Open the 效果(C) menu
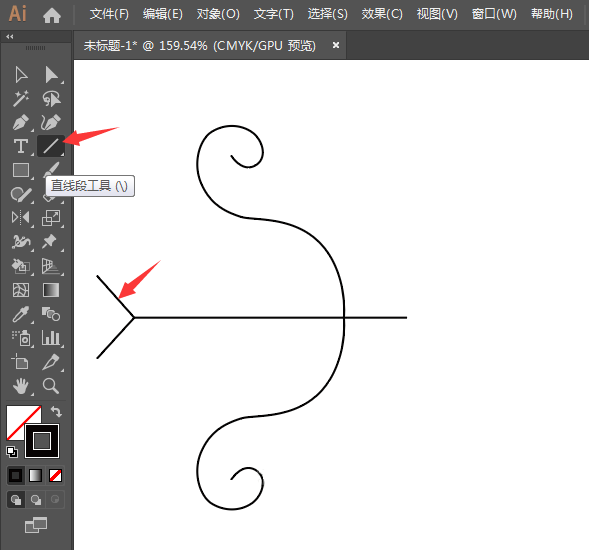Screen dimensions: 589x550 pyautogui.click(x=382, y=14)
